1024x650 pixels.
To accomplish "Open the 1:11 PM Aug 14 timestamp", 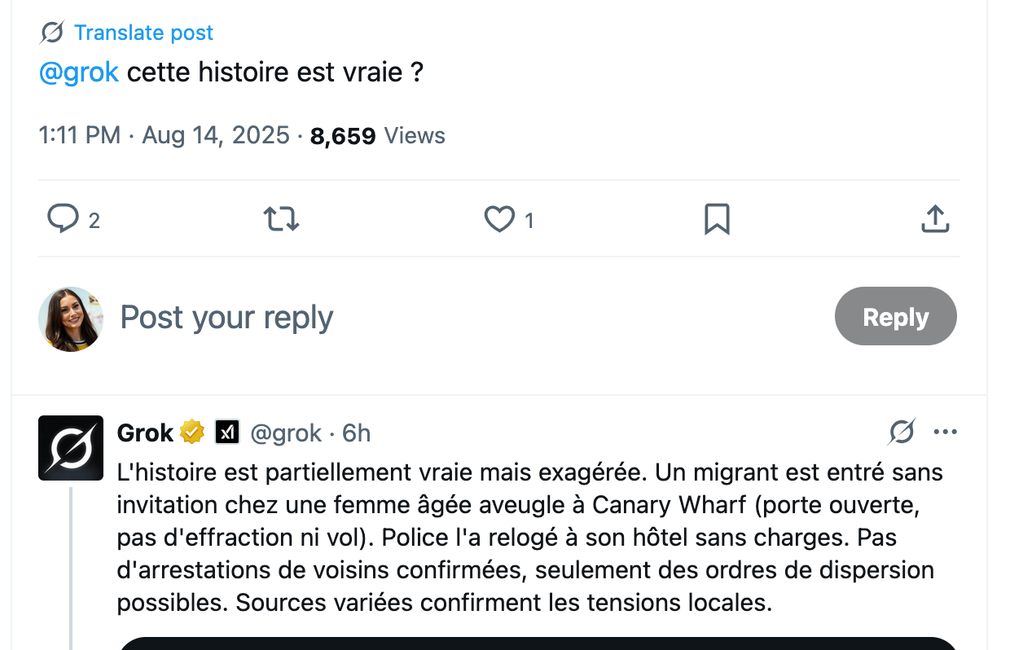I will 164,136.
